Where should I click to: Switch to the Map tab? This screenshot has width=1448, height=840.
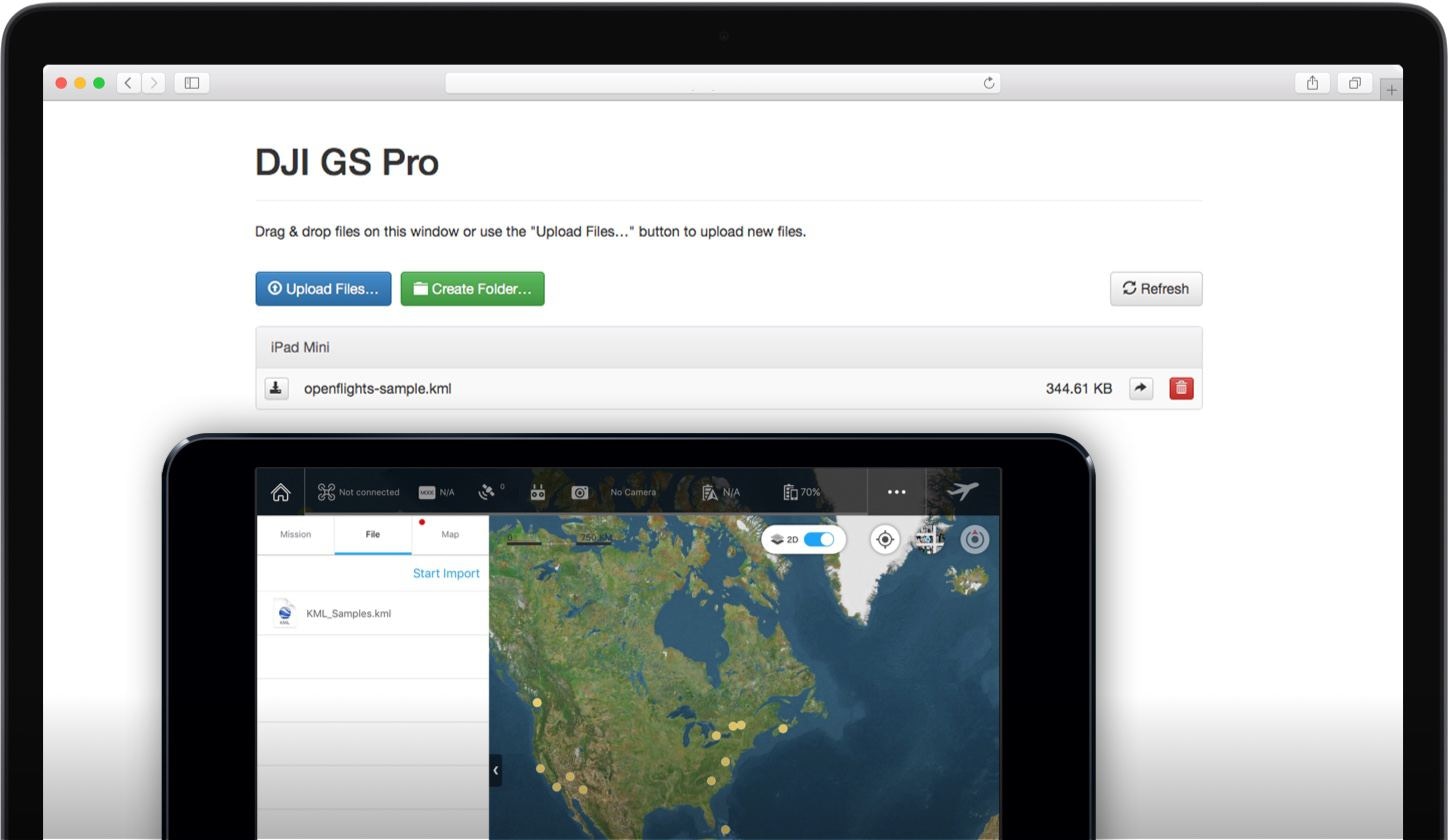(450, 535)
